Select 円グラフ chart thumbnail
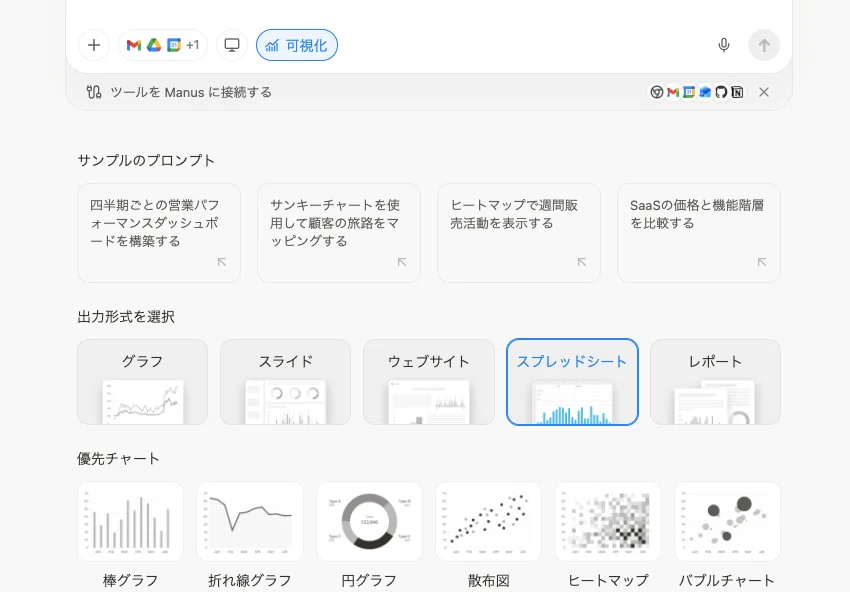The image size is (850, 592). point(369,522)
